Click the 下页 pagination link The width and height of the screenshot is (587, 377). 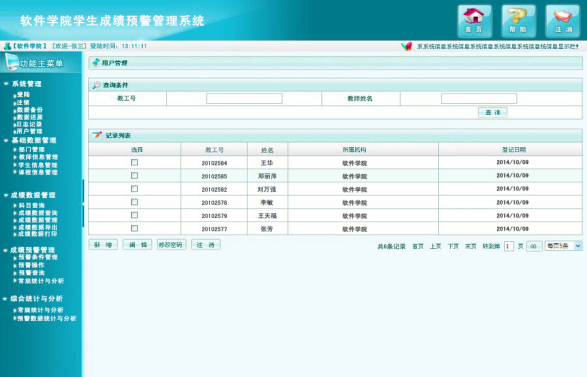click(453, 246)
